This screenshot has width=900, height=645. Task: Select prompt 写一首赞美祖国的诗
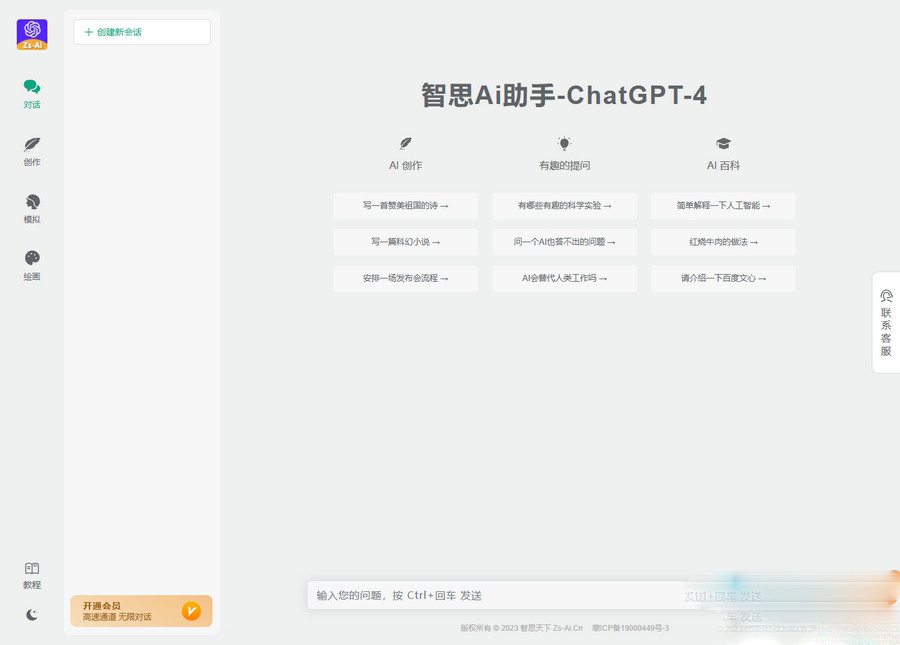(x=406, y=205)
